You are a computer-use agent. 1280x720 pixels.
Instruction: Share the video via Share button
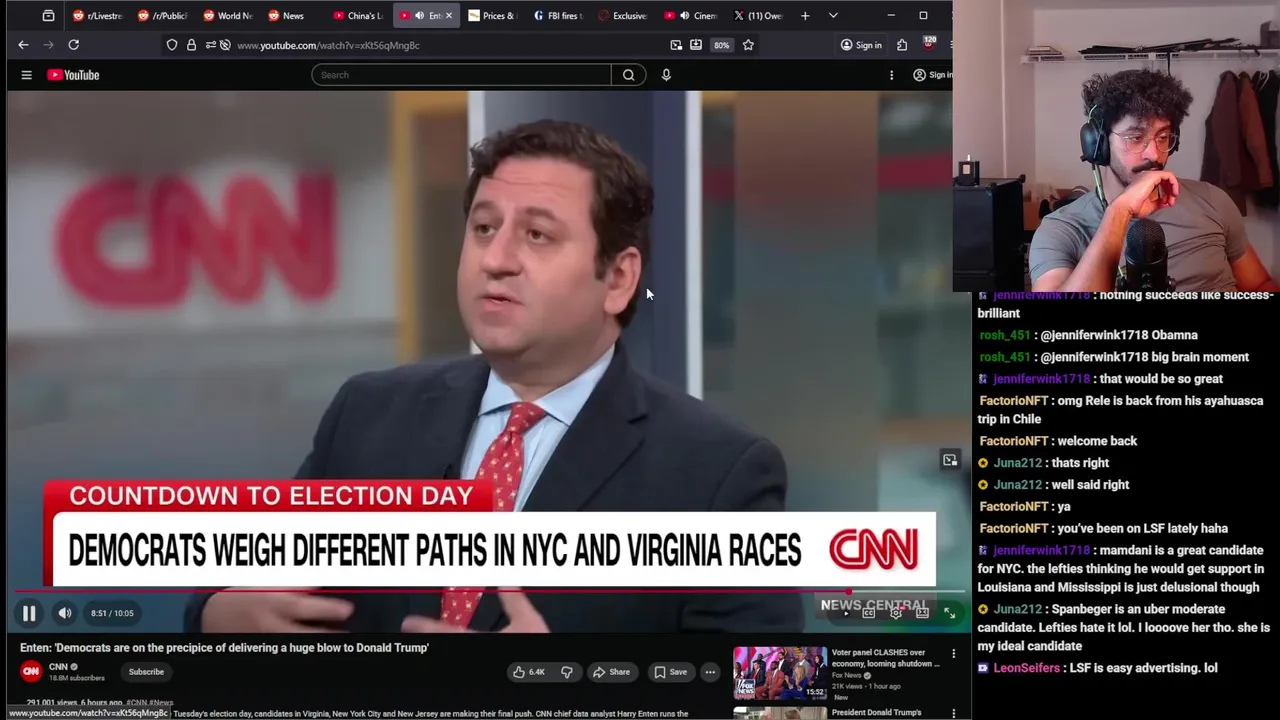pos(611,672)
